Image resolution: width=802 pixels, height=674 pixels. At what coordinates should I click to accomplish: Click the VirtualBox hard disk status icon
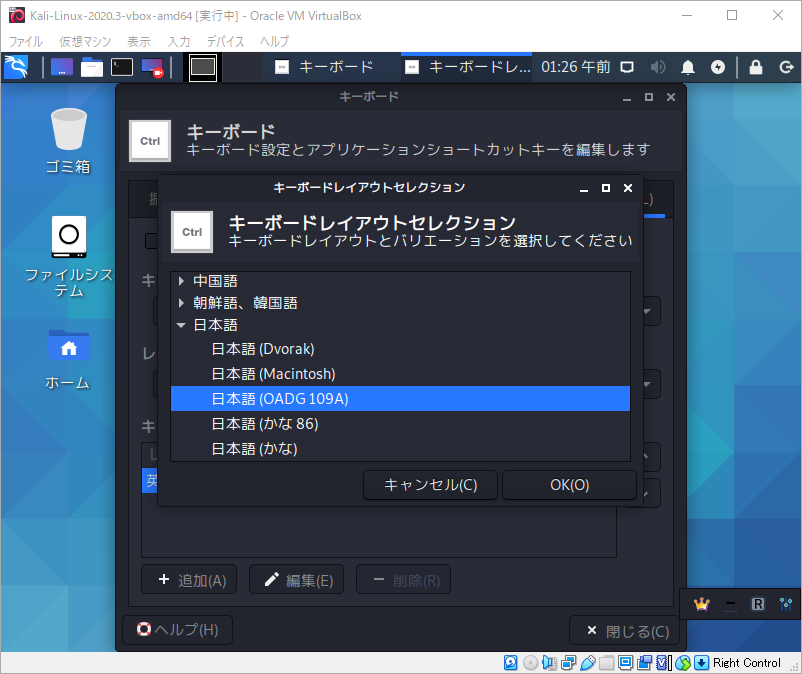[x=510, y=663]
